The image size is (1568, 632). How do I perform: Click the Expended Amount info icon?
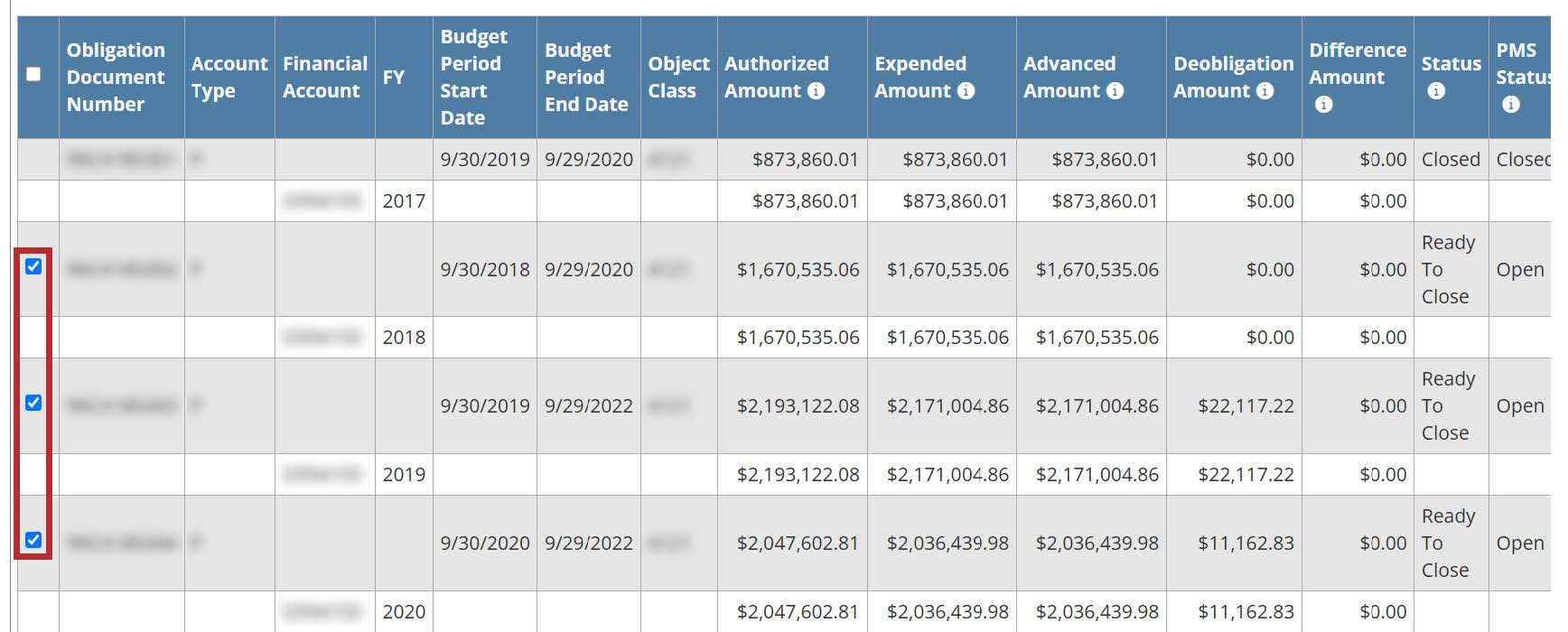(966, 91)
